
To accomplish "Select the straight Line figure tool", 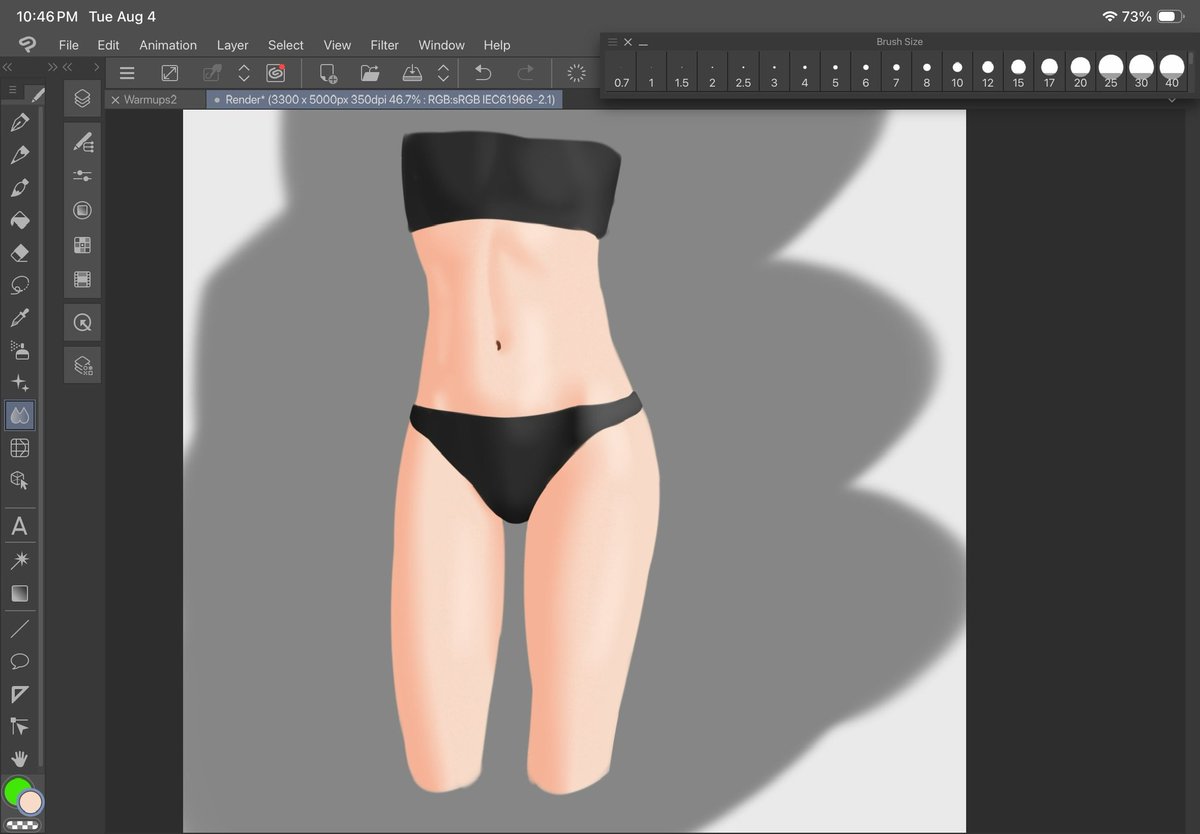I will [x=19, y=628].
